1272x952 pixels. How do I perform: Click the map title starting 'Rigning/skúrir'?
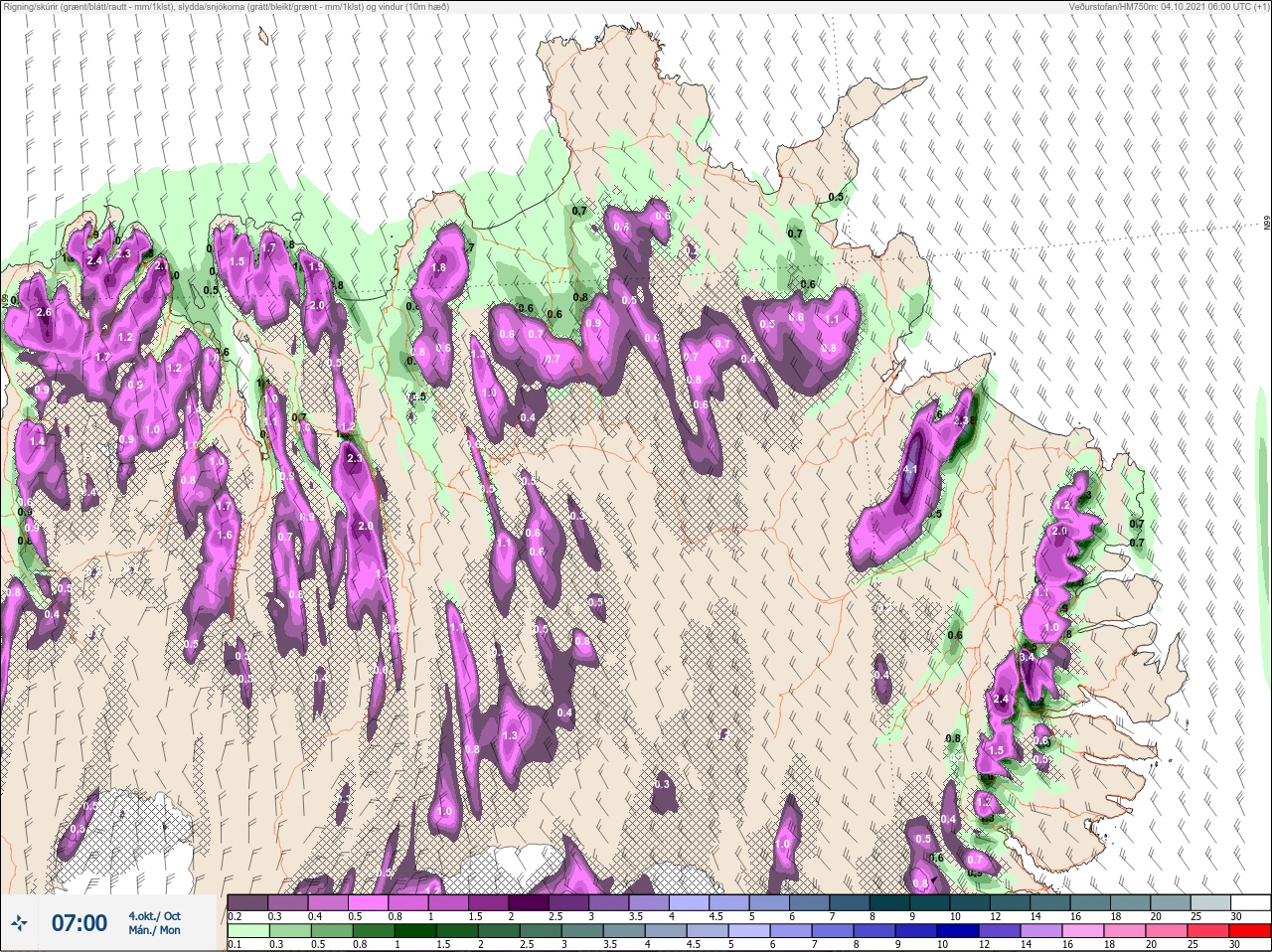coord(226,7)
